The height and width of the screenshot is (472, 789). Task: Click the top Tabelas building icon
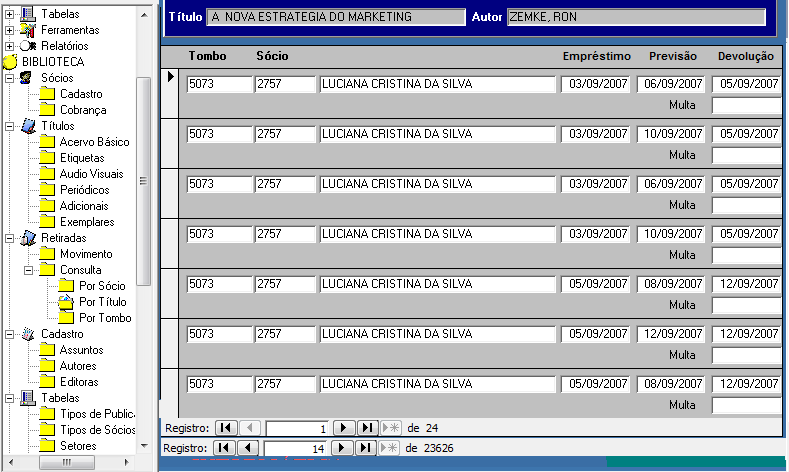click(x=28, y=14)
